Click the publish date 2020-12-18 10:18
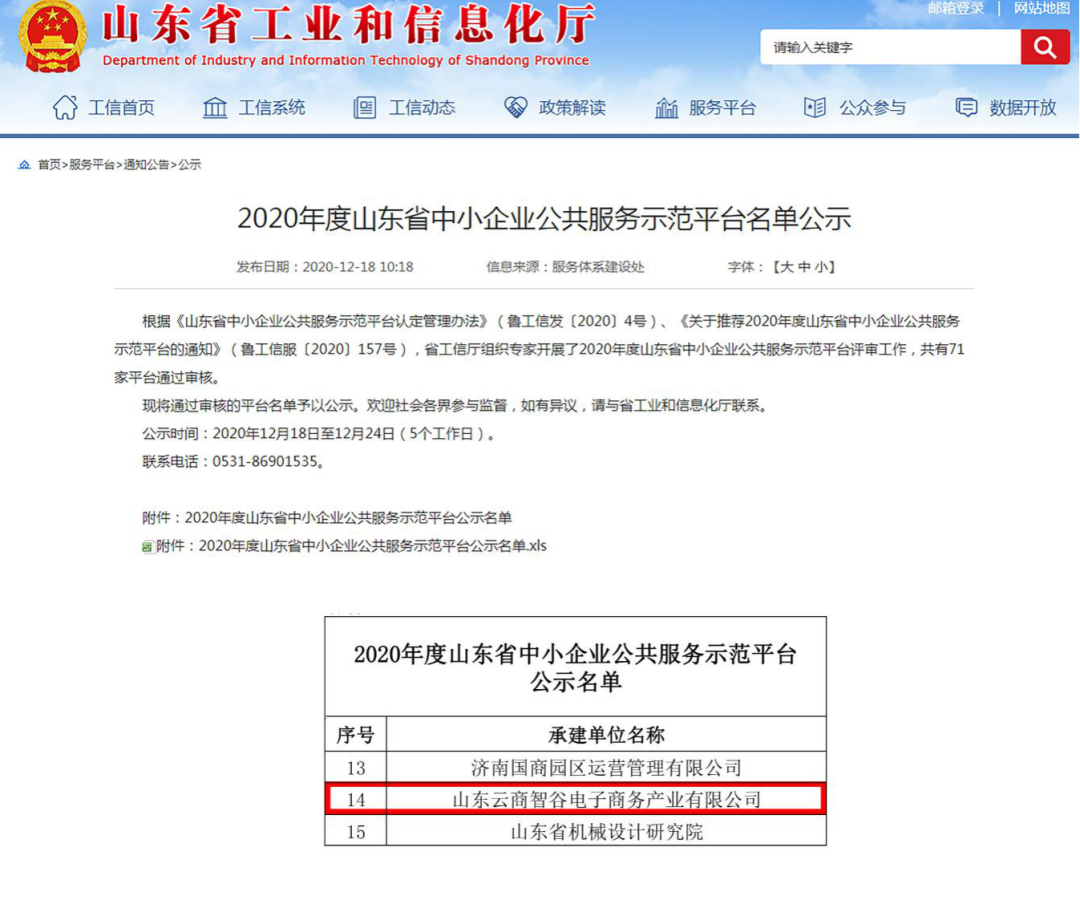 point(357,267)
